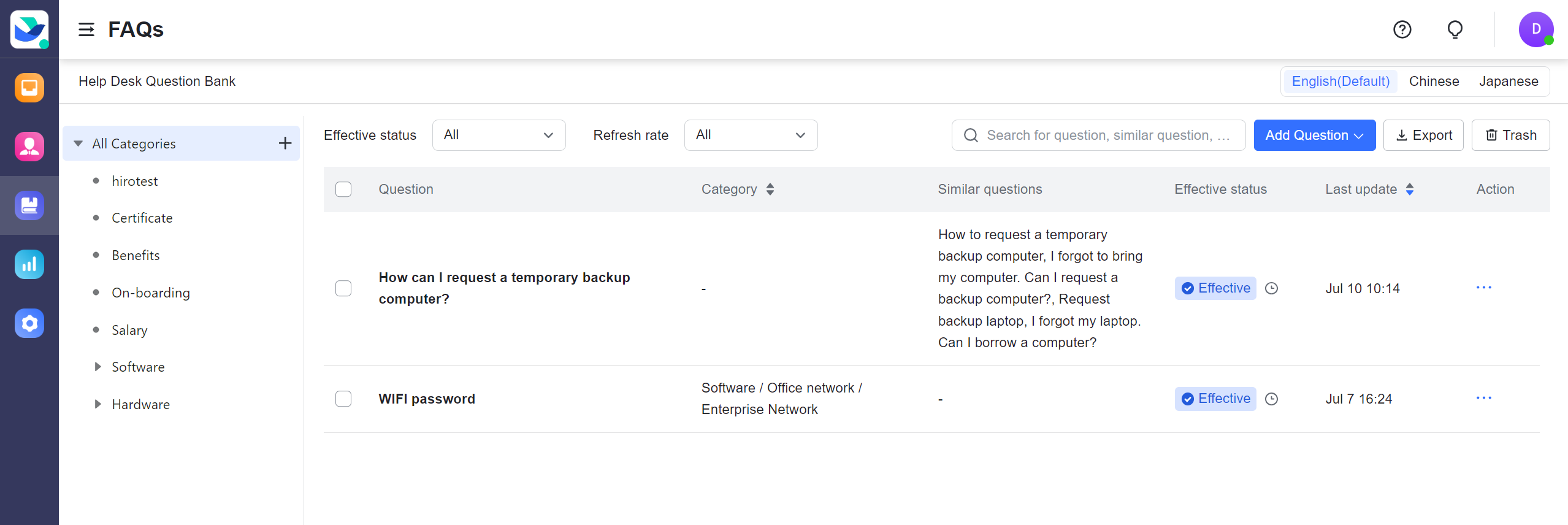Open the blue analytics chart sidebar icon
Image resolution: width=1568 pixels, height=525 pixels.
[x=29, y=264]
